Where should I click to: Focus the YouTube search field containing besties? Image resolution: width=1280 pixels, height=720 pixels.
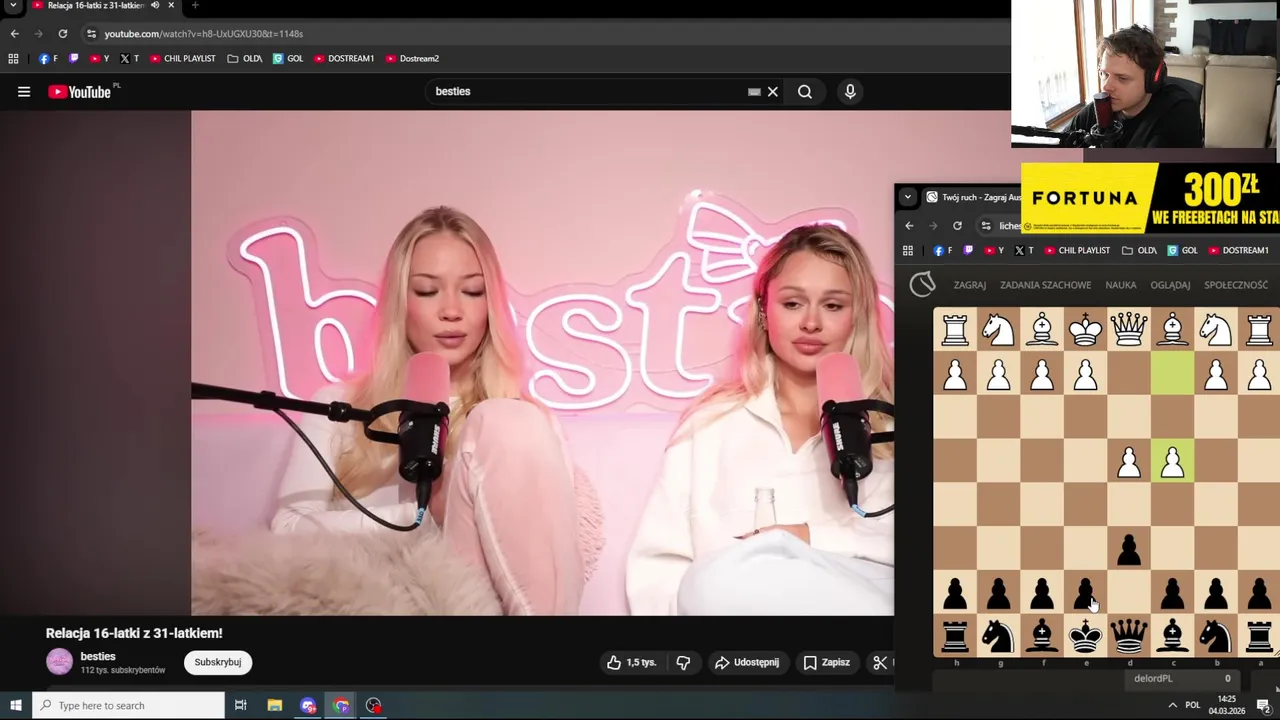point(590,91)
